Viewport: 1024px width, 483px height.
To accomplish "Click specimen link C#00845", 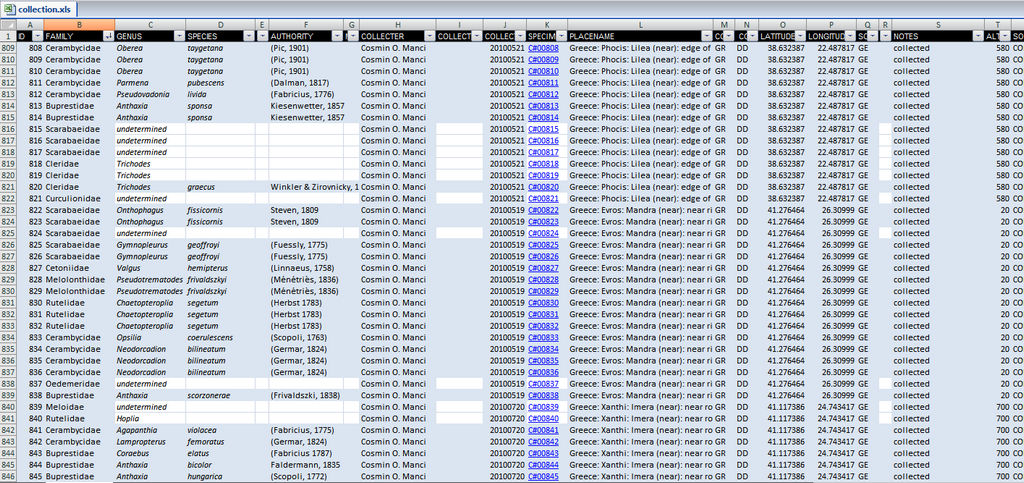I will click(x=543, y=477).
